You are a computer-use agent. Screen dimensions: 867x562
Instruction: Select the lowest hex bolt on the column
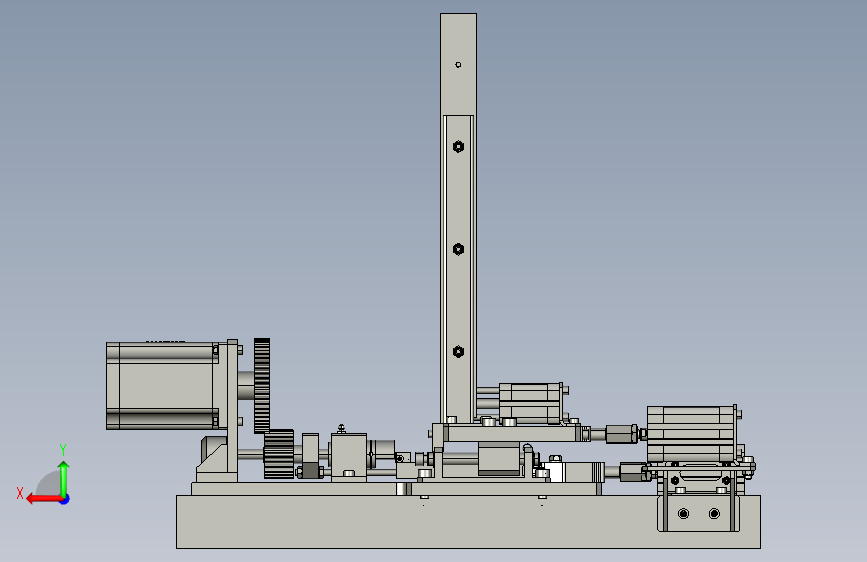[x=458, y=352]
